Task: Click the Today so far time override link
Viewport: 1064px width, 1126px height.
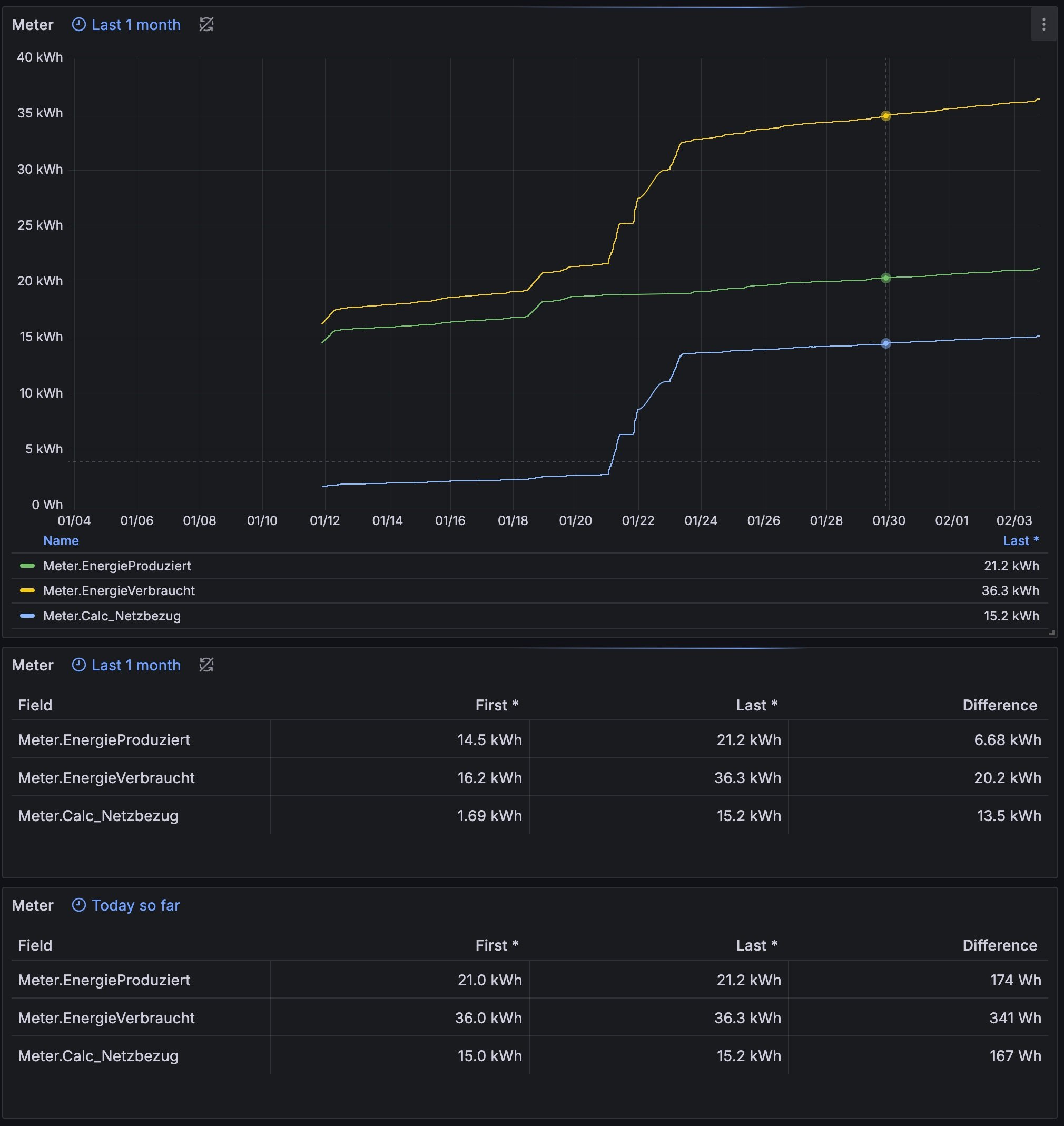Action: 135,905
